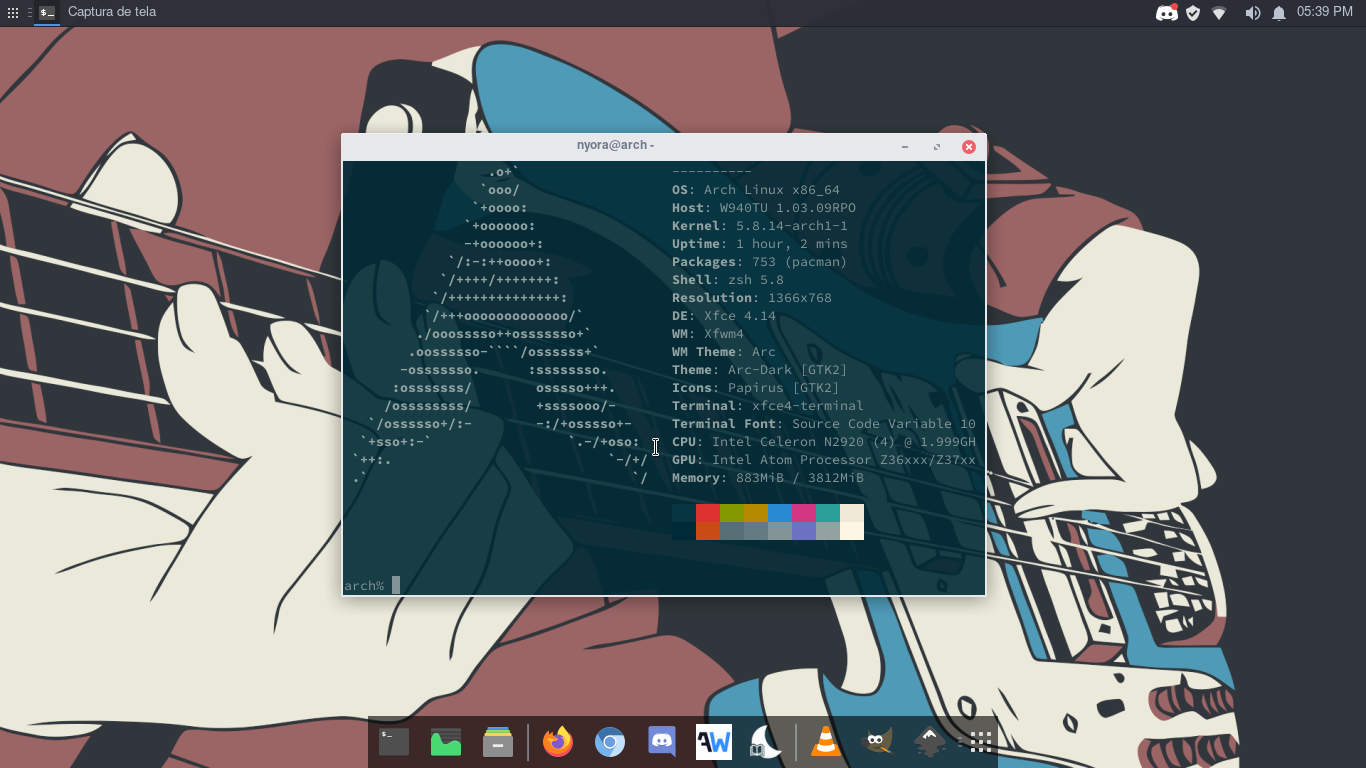This screenshot has width=1366, height=768.
Task: Minimize the nyora@arch terminal window
Action: 905,146
